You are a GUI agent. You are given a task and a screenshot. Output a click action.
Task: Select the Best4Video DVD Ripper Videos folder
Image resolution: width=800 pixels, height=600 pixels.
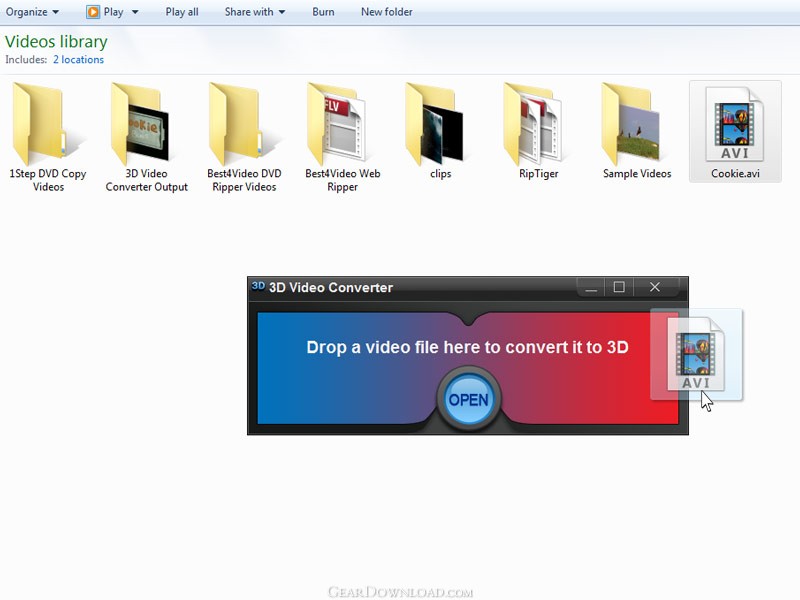click(x=244, y=137)
